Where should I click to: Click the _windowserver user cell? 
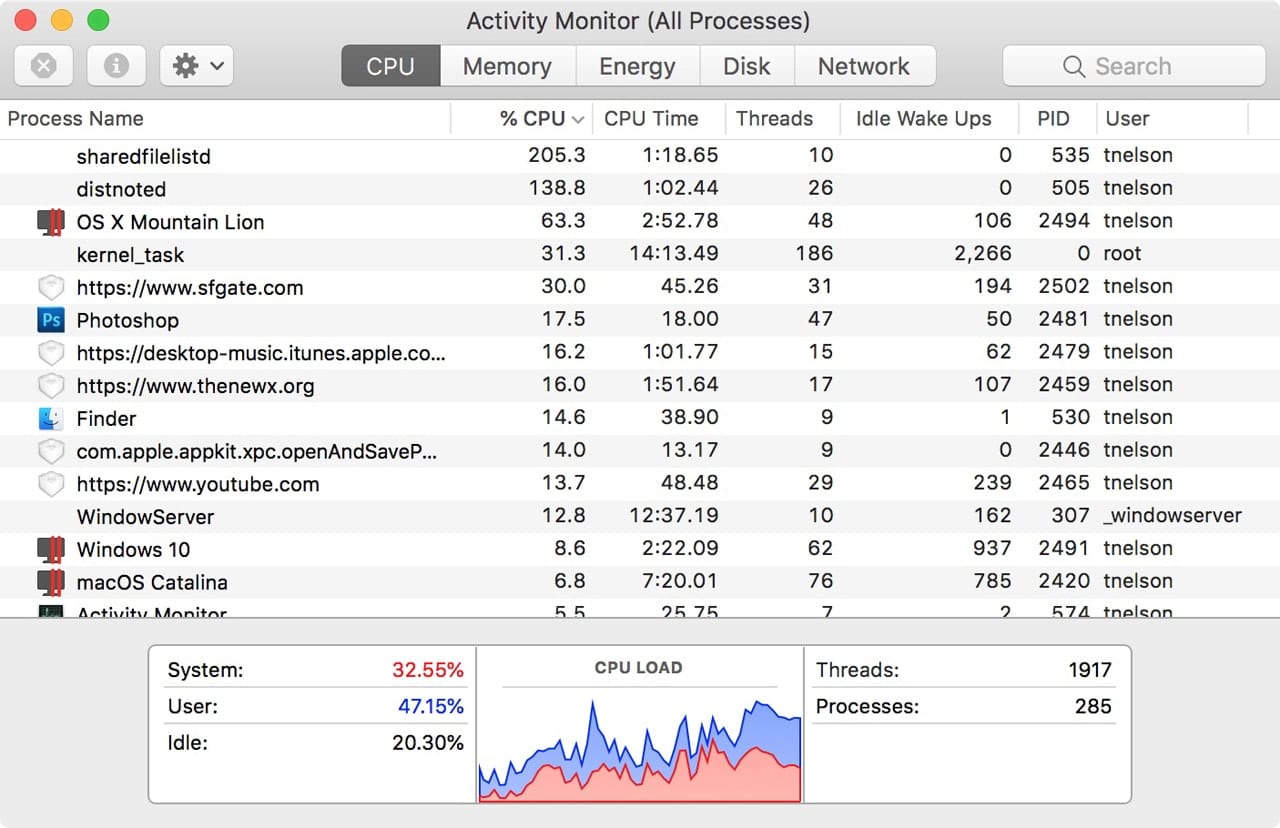(x=1172, y=516)
